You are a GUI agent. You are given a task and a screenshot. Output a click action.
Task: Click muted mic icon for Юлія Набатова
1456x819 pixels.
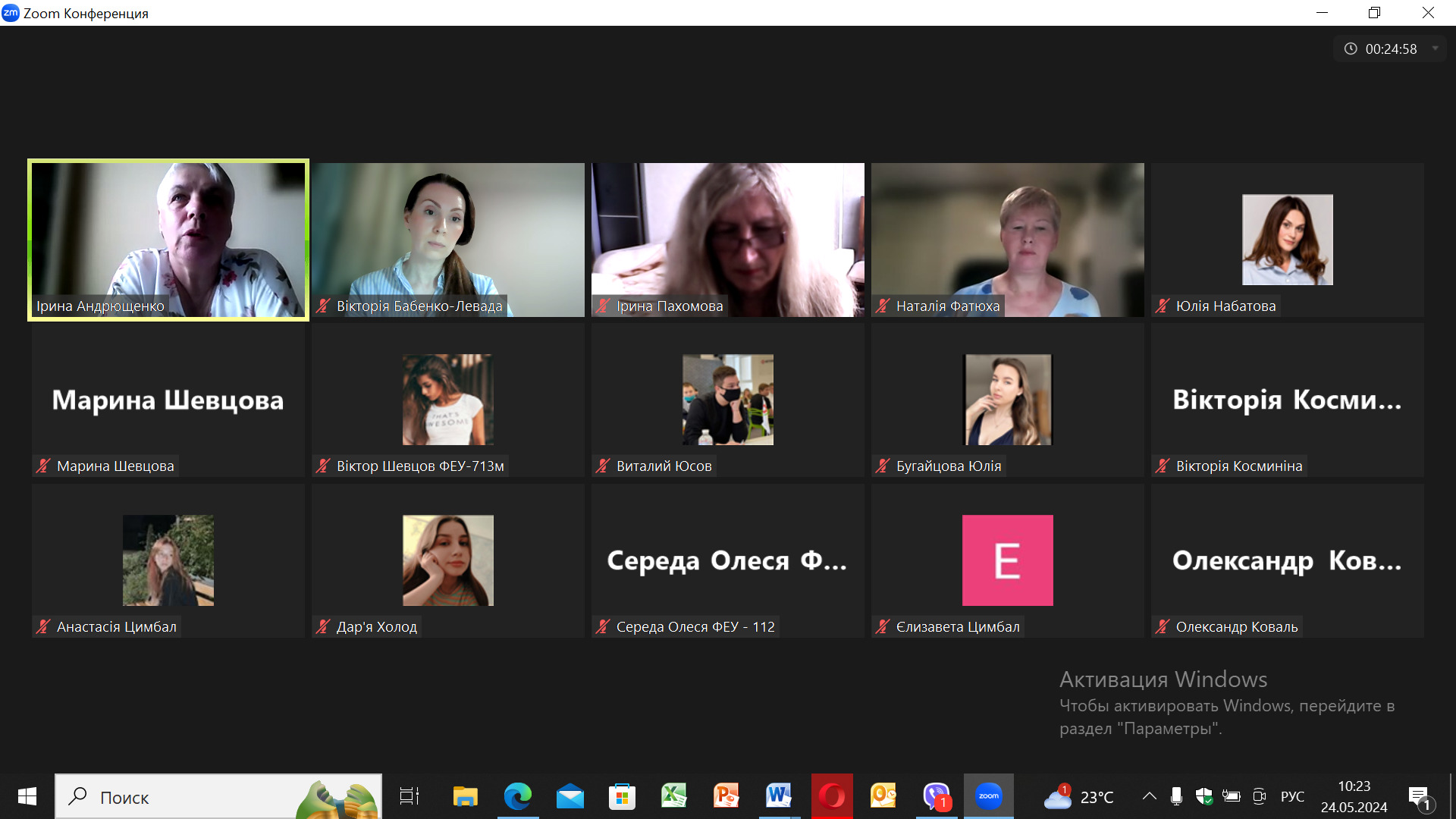tap(1163, 306)
